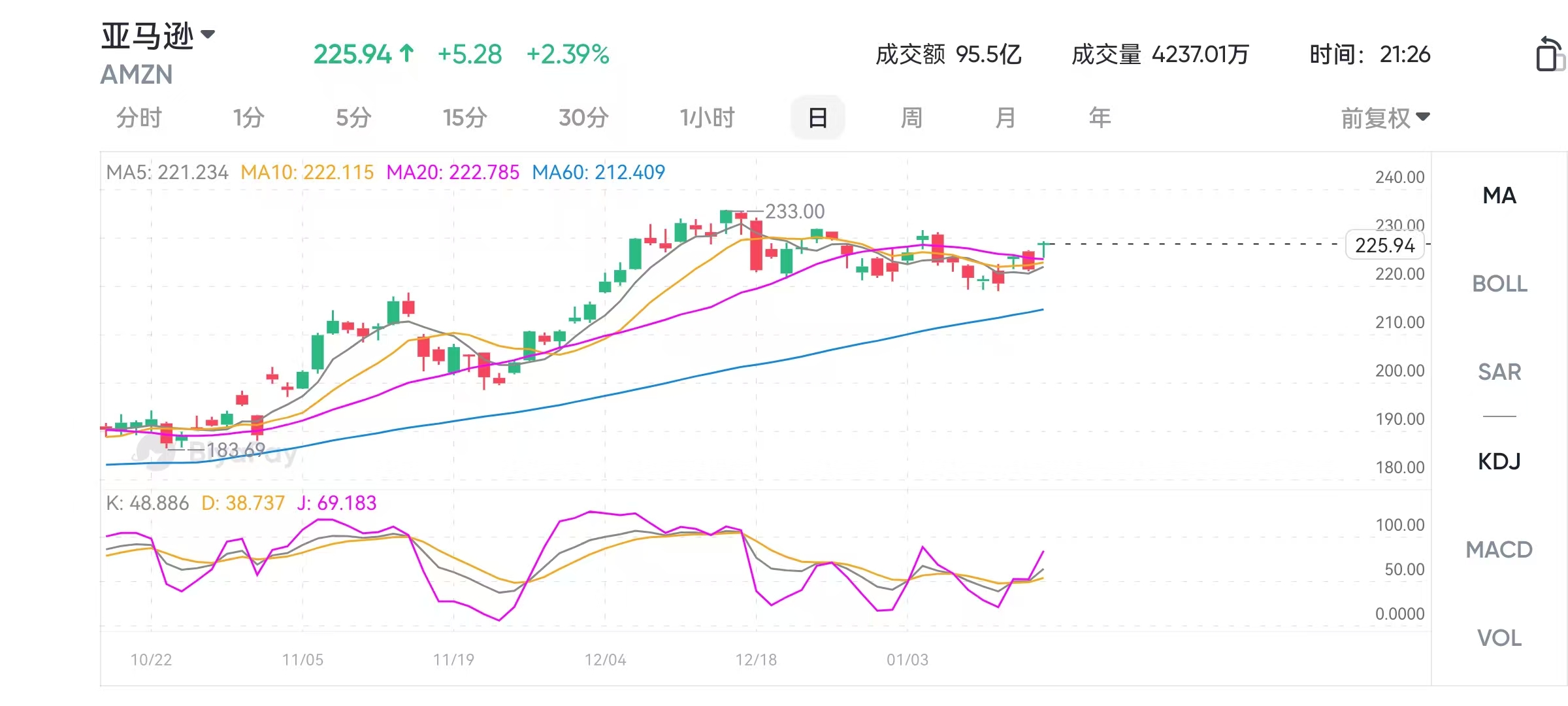Choose the 30分 chart period
The height and width of the screenshot is (706, 1568).
click(x=583, y=118)
